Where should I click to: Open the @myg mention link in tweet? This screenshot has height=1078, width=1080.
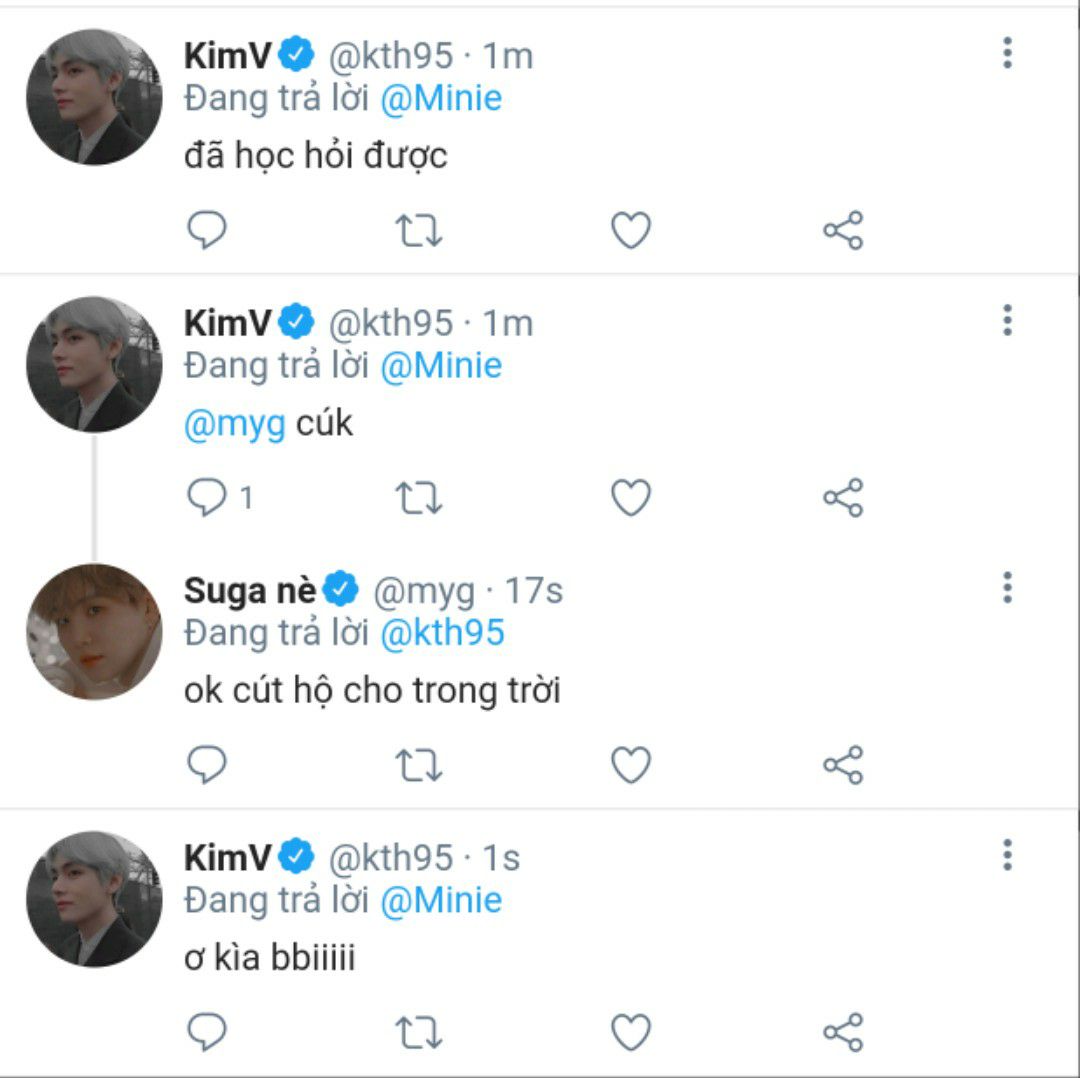pyautogui.click(x=235, y=424)
